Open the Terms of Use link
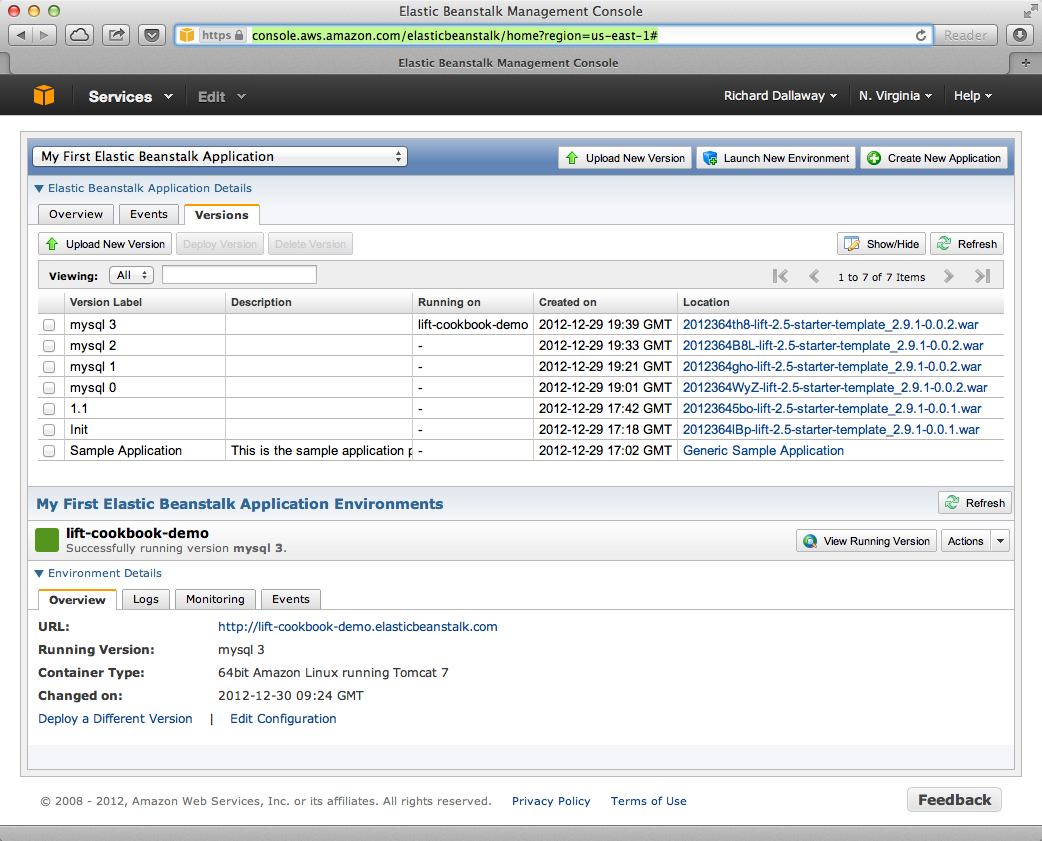This screenshot has width=1042, height=841. click(649, 800)
